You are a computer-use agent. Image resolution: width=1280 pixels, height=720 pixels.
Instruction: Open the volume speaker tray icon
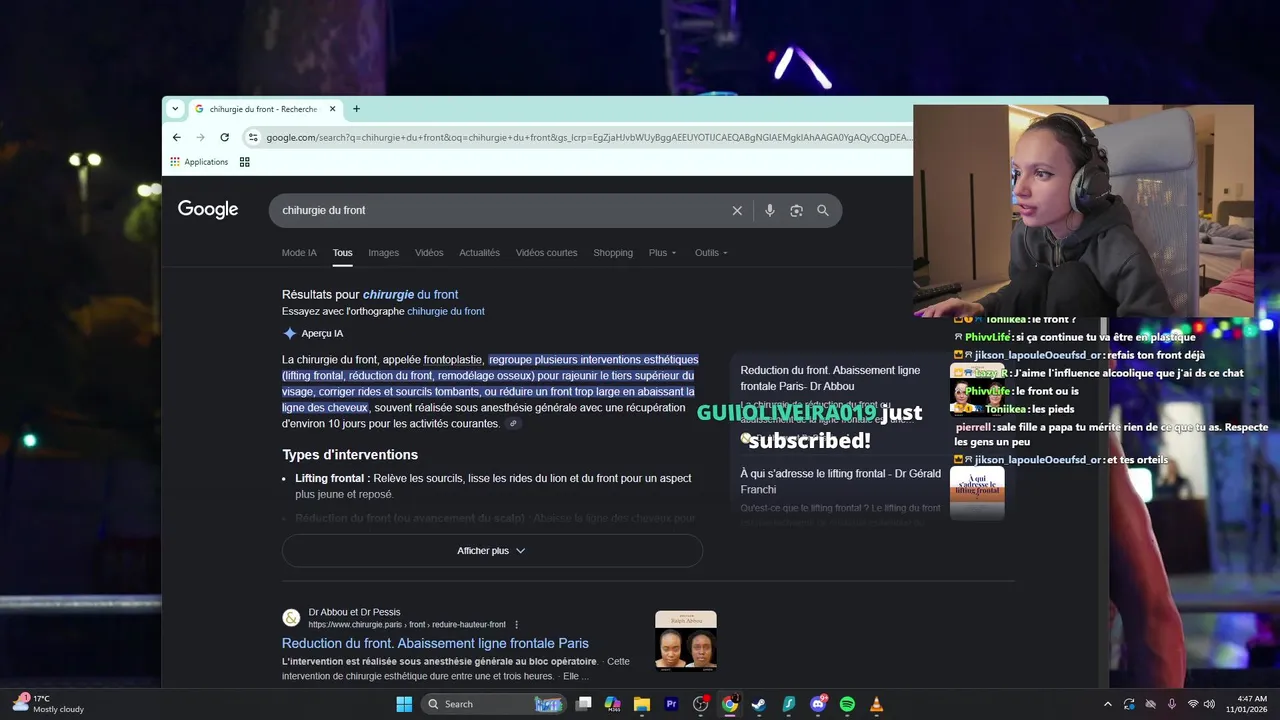pyautogui.click(x=1209, y=704)
